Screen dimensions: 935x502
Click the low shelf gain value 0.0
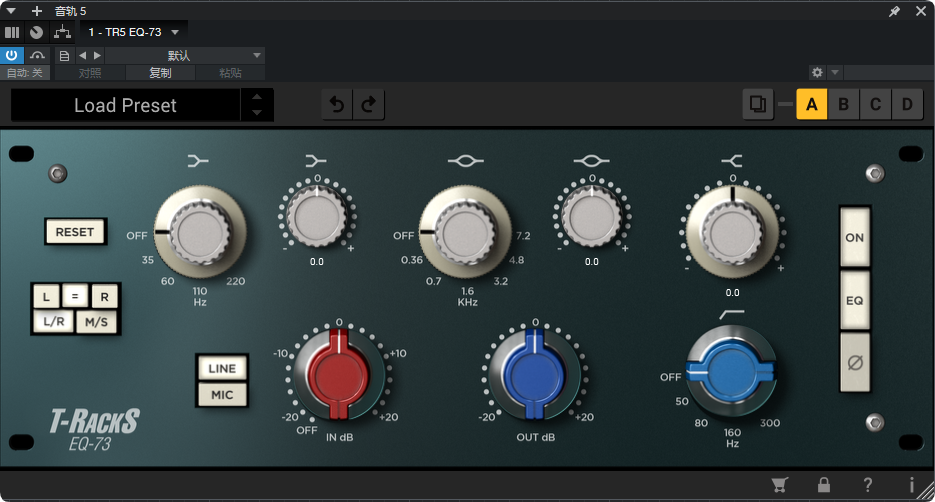point(317,262)
